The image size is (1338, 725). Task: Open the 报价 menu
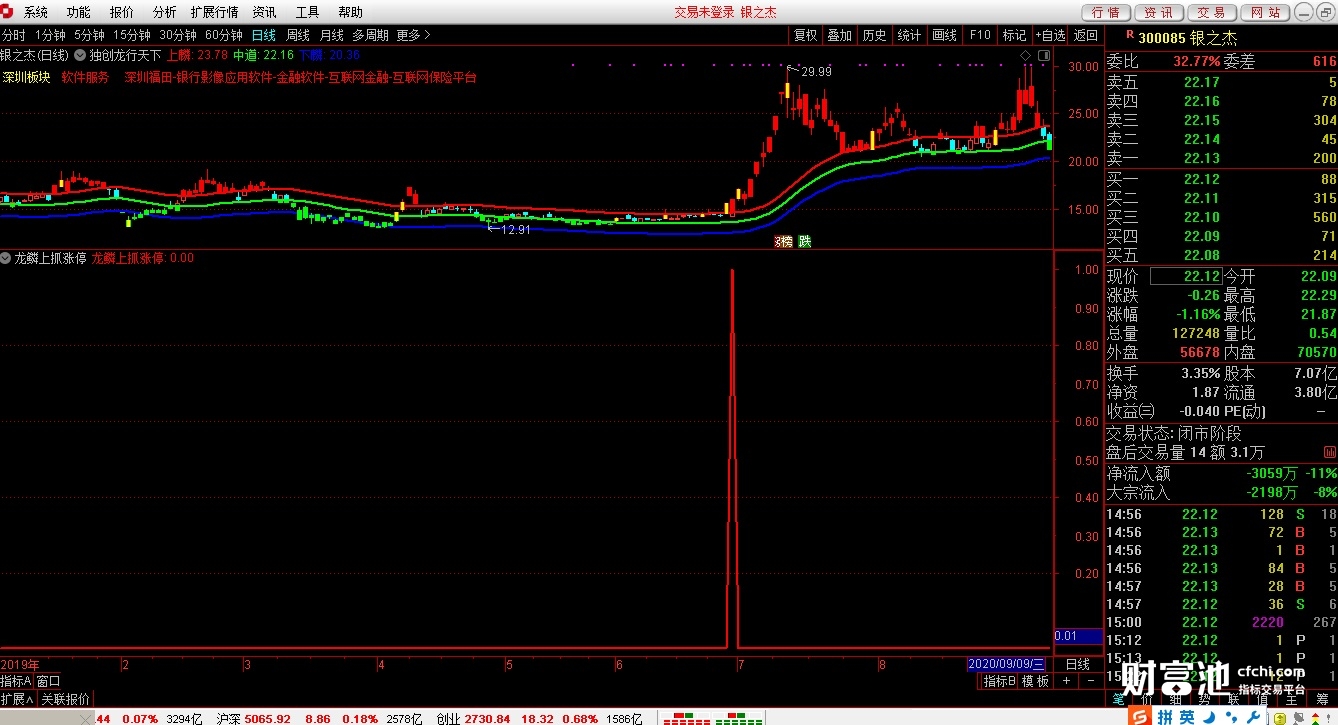tap(121, 12)
